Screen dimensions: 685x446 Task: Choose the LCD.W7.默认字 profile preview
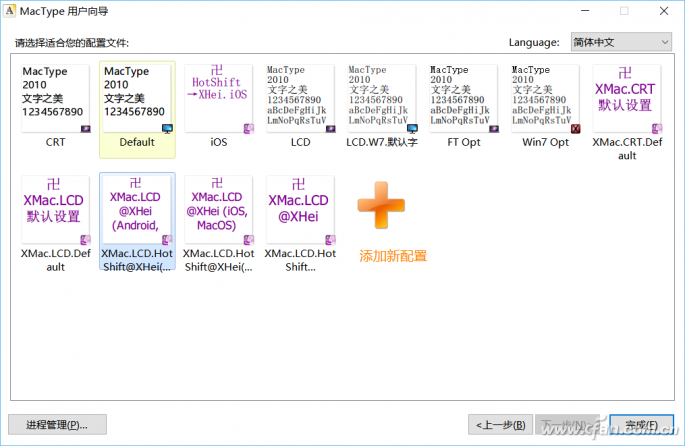tap(382, 99)
